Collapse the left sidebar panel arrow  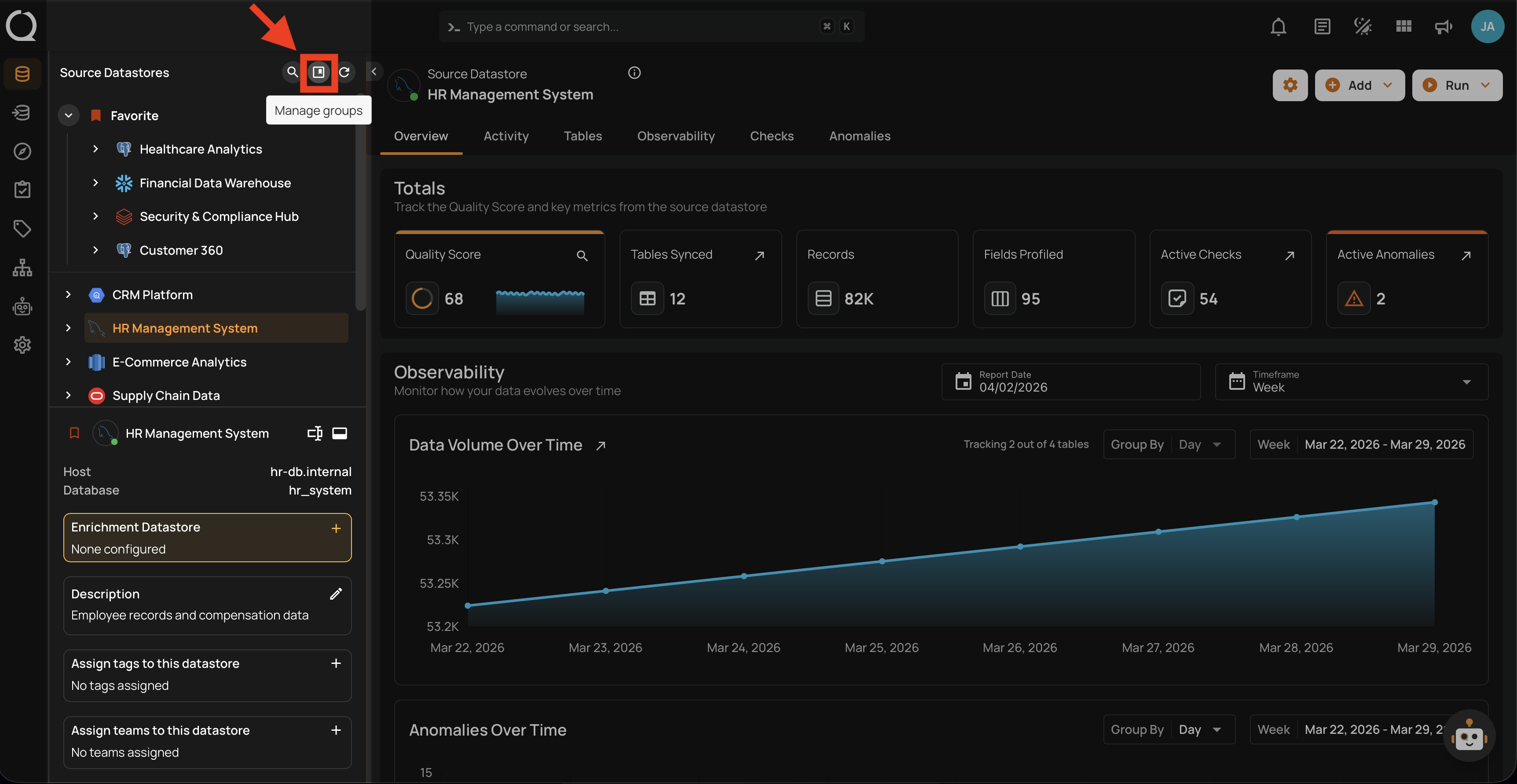pyautogui.click(x=374, y=72)
